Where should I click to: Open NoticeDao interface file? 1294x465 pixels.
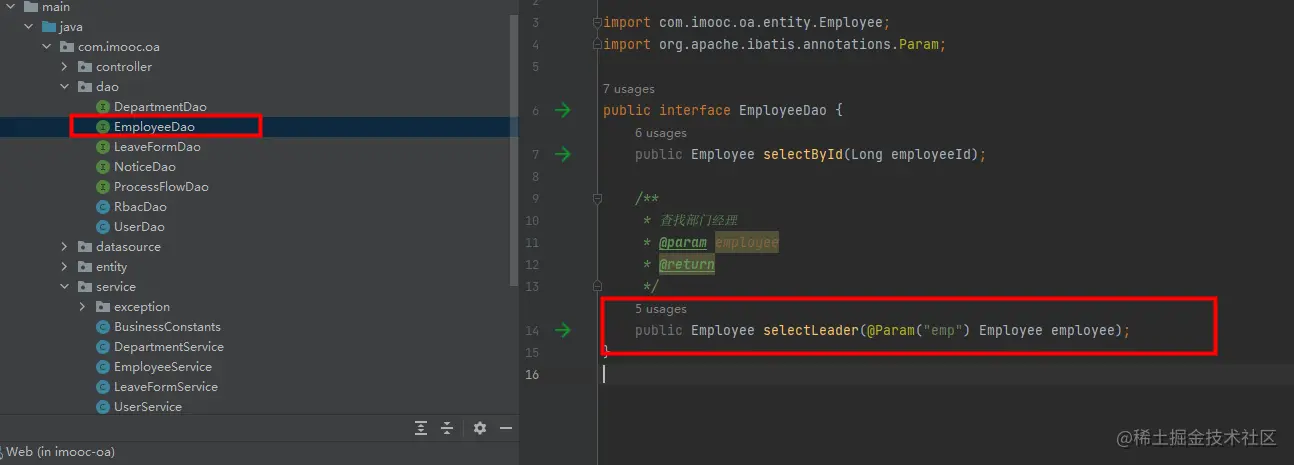144,167
